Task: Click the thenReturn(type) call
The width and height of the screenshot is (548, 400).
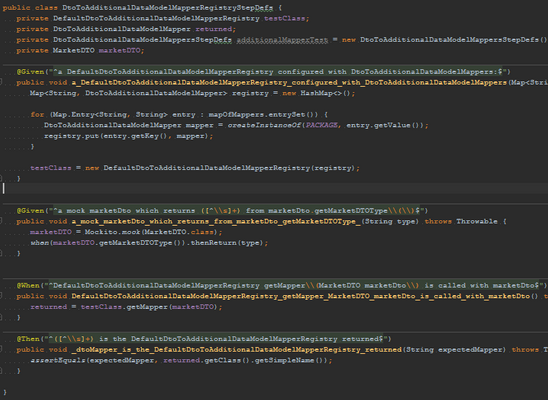Action: (x=227, y=243)
